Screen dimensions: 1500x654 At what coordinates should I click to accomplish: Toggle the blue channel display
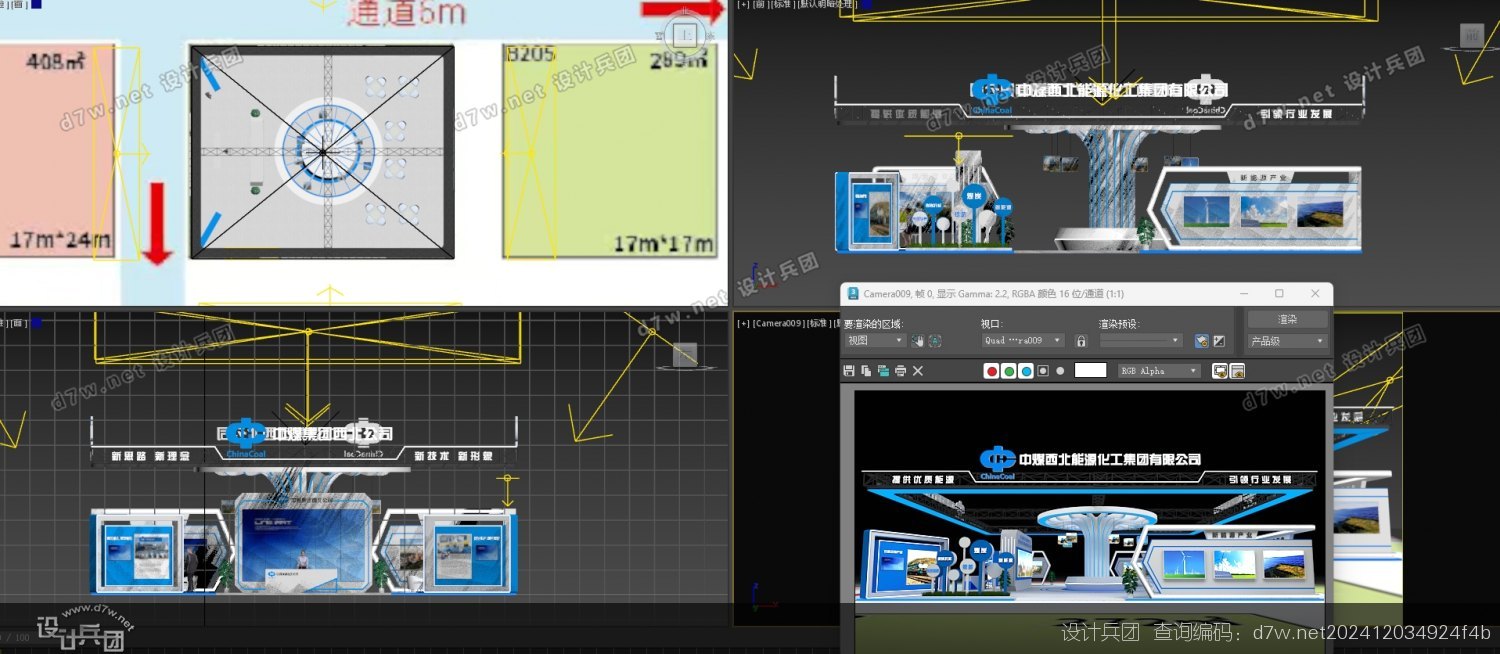(x=1026, y=371)
